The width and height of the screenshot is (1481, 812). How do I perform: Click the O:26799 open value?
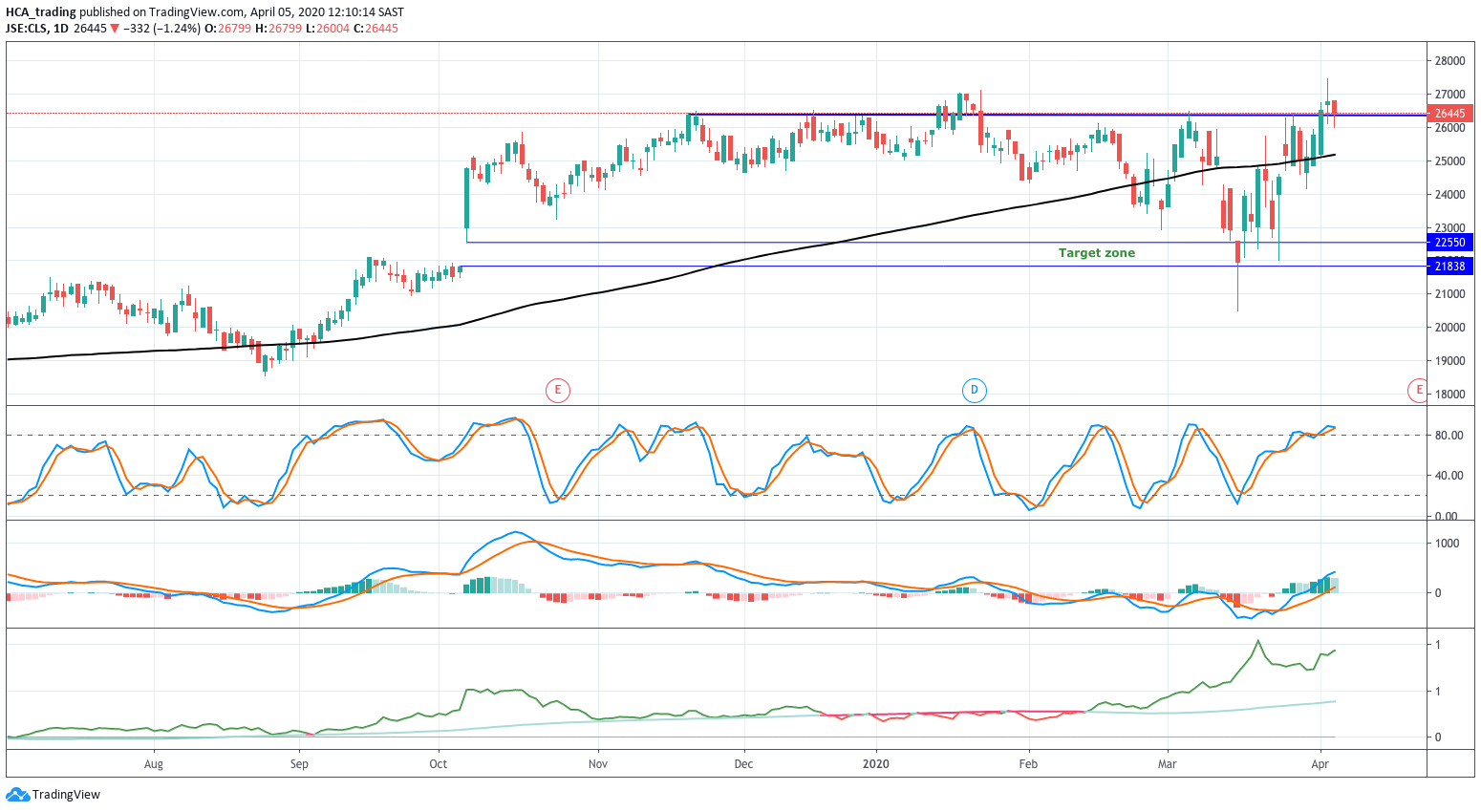(228, 29)
